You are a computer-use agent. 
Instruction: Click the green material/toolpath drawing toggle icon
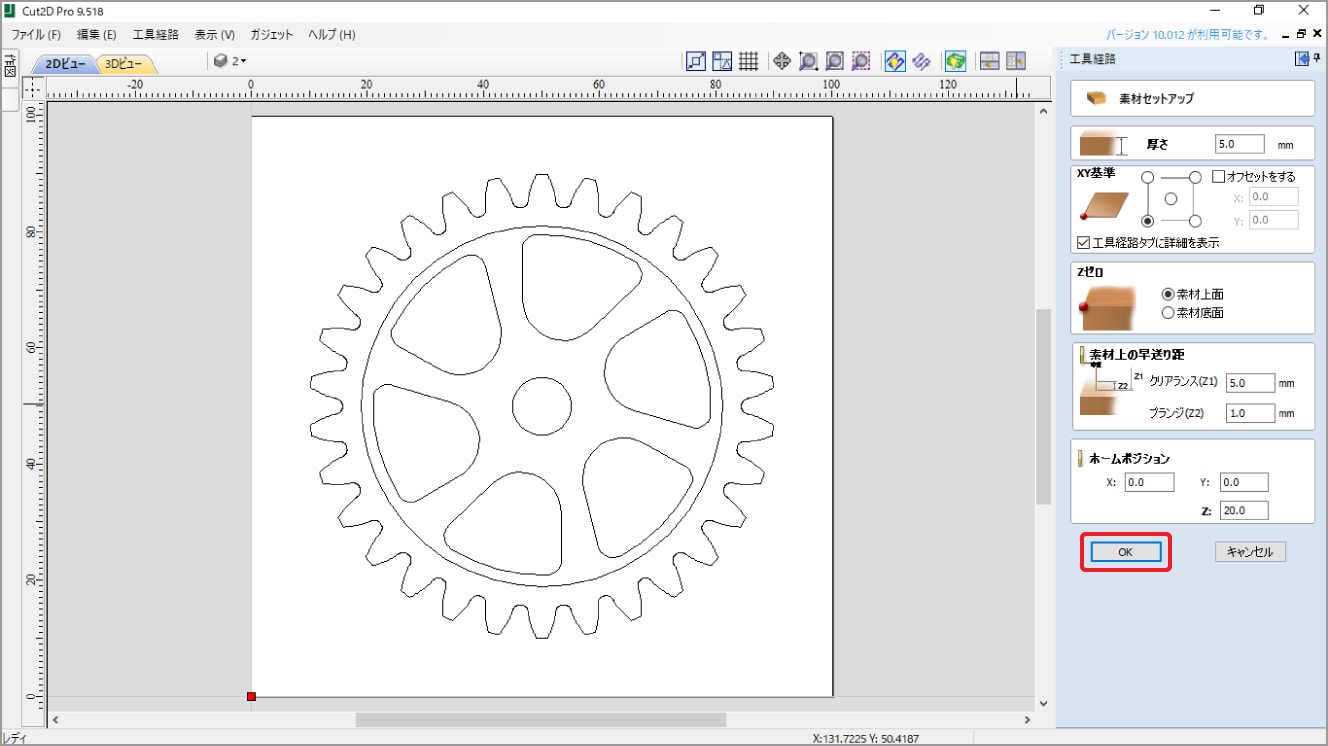956,61
